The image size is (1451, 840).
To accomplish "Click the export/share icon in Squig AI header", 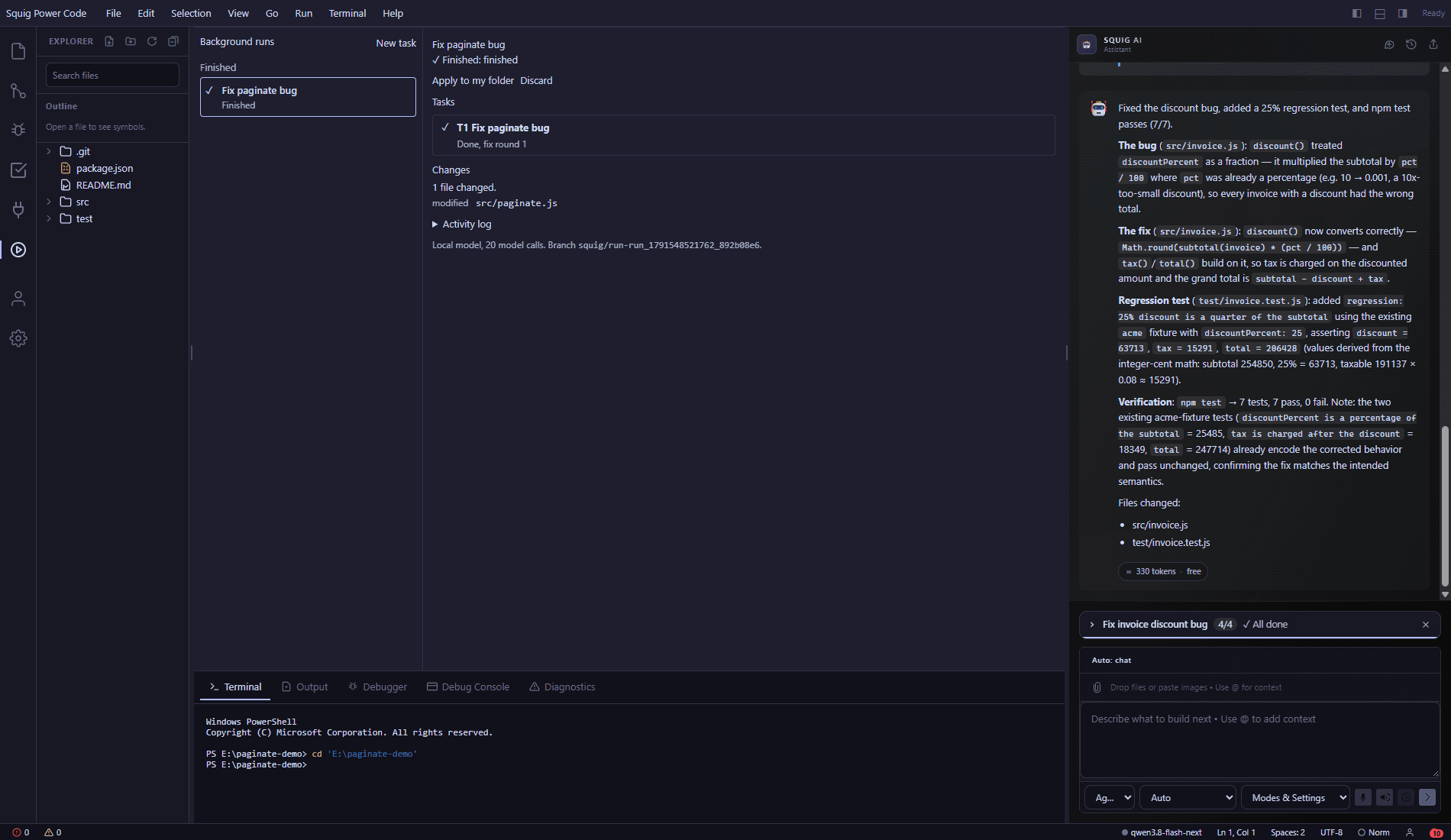I will [1433, 44].
